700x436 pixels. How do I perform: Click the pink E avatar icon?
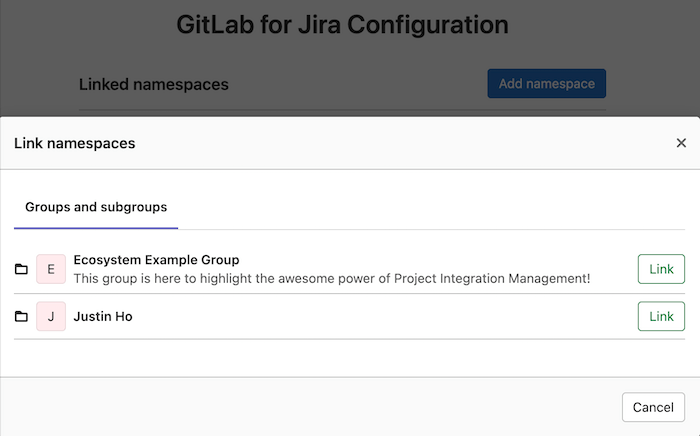pyautogui.click(x=51, y=269)
